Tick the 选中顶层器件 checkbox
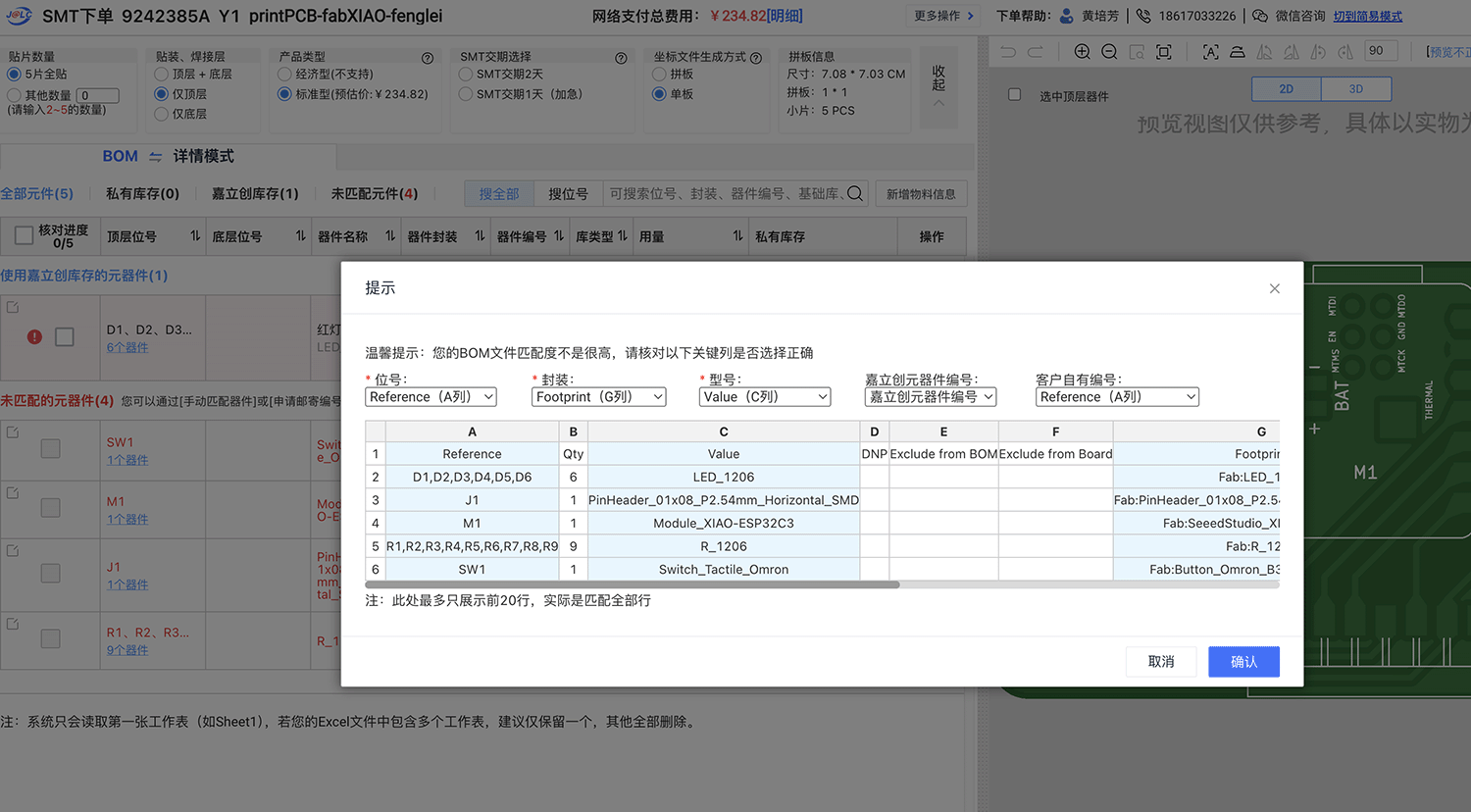The height and width of the screenshot is (812, 1471). coord(1015,95)
